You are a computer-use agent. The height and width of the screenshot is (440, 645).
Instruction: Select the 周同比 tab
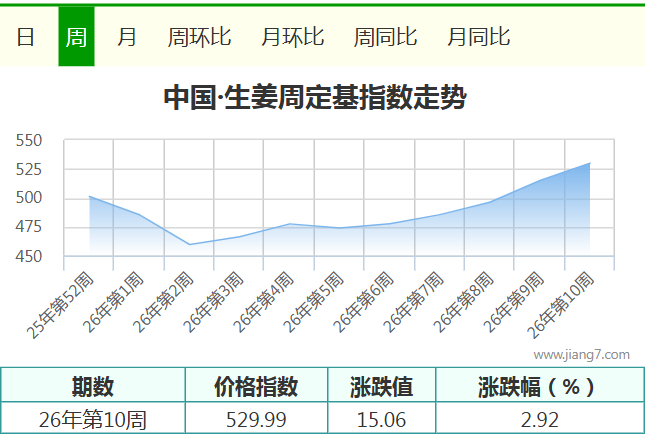click(385, 37)
